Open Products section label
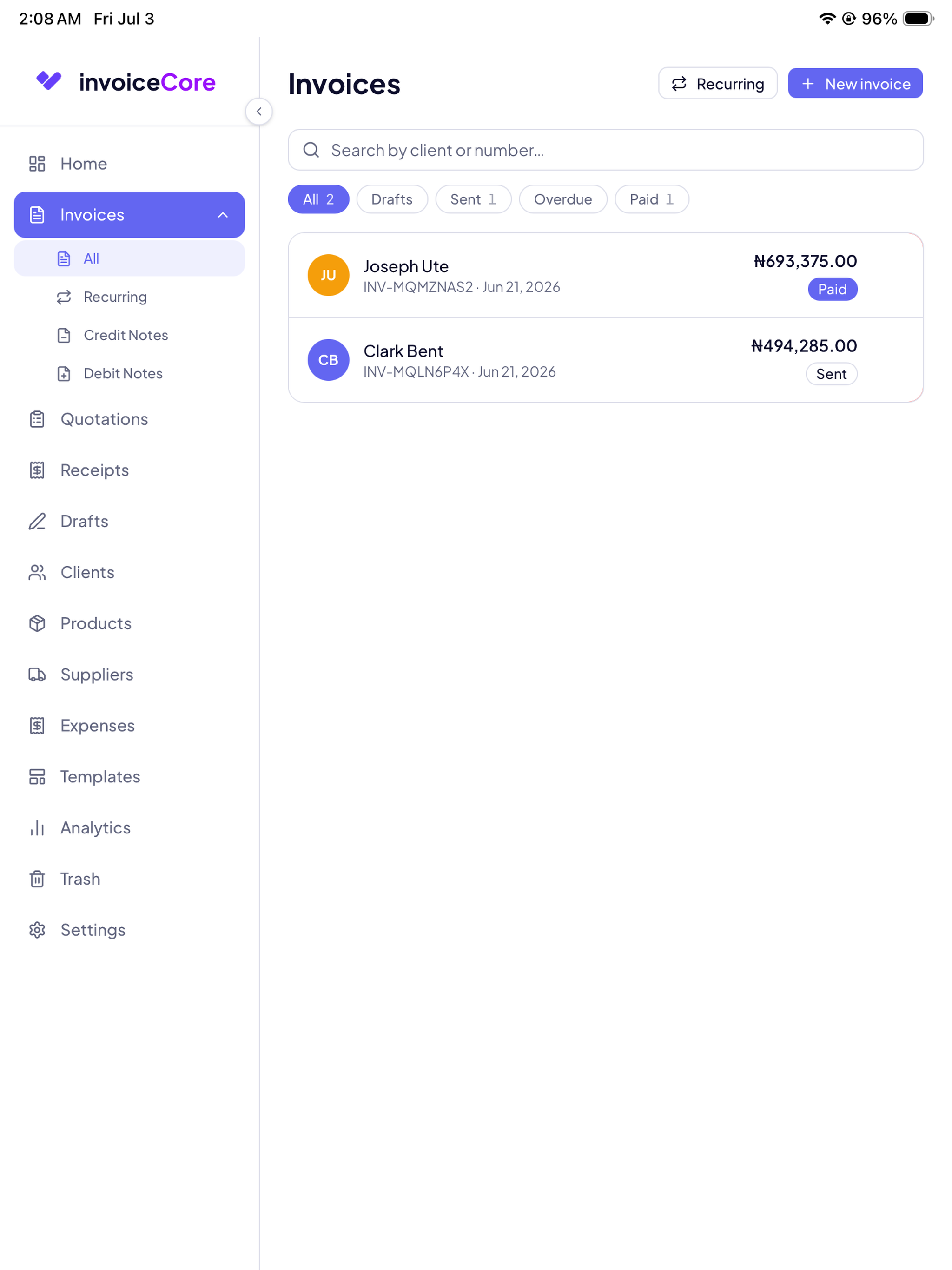Image resolution: width=952 pixels, height=1270 pixels. pyautogui.click(x=96, y=623)
